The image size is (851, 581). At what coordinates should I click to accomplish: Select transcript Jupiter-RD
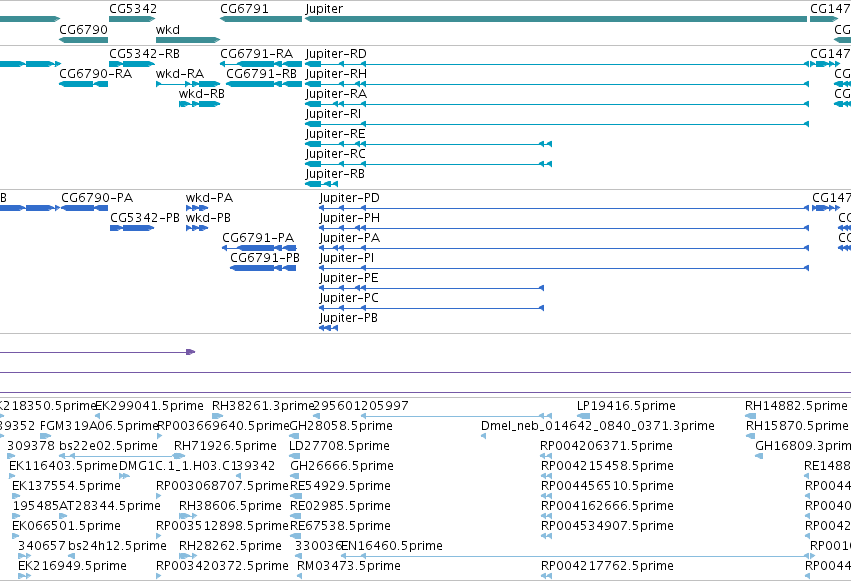pos(557,64)
